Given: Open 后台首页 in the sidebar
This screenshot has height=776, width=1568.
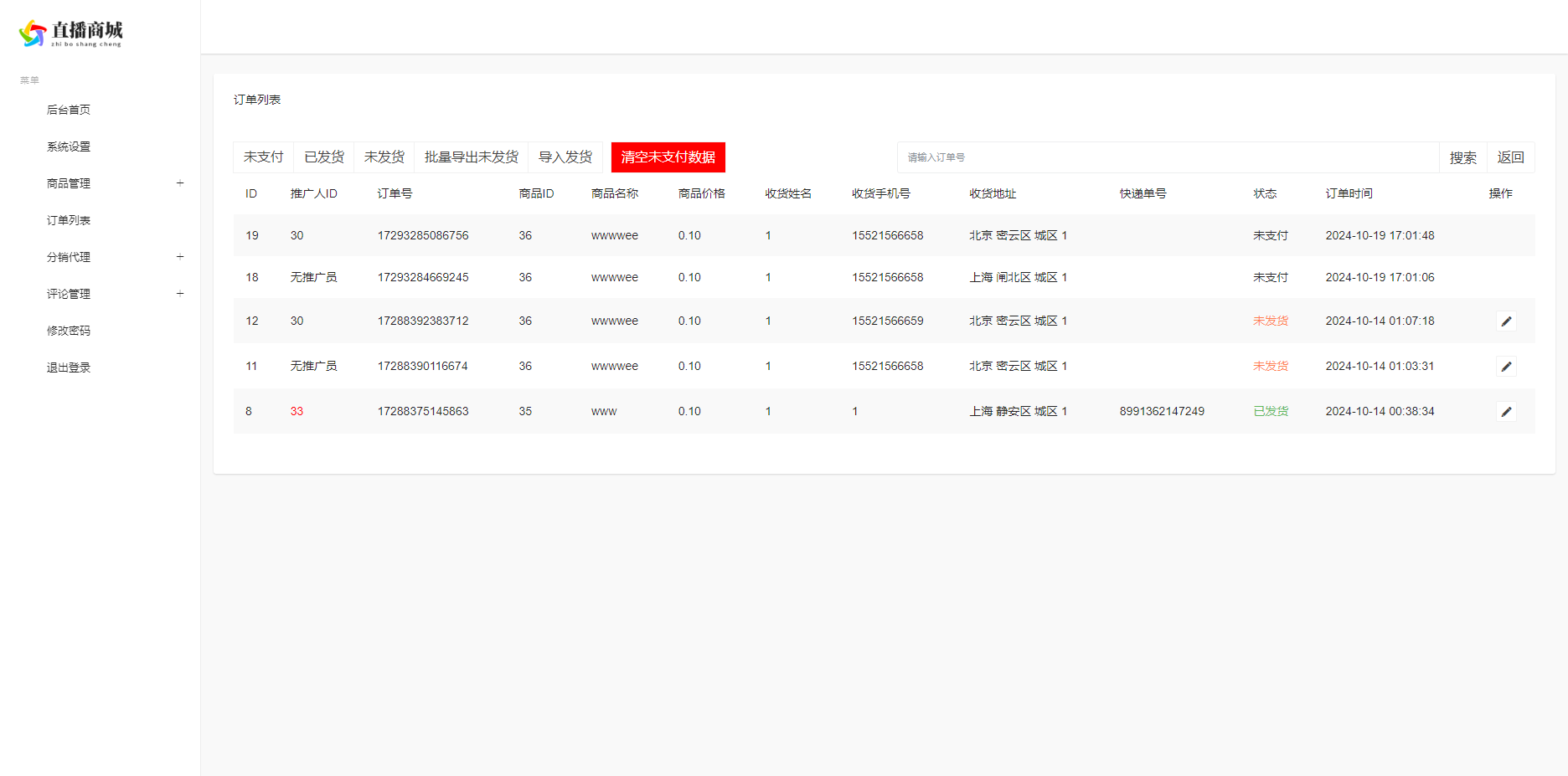Looking at the screenshot, I should [x=69, y=110].
